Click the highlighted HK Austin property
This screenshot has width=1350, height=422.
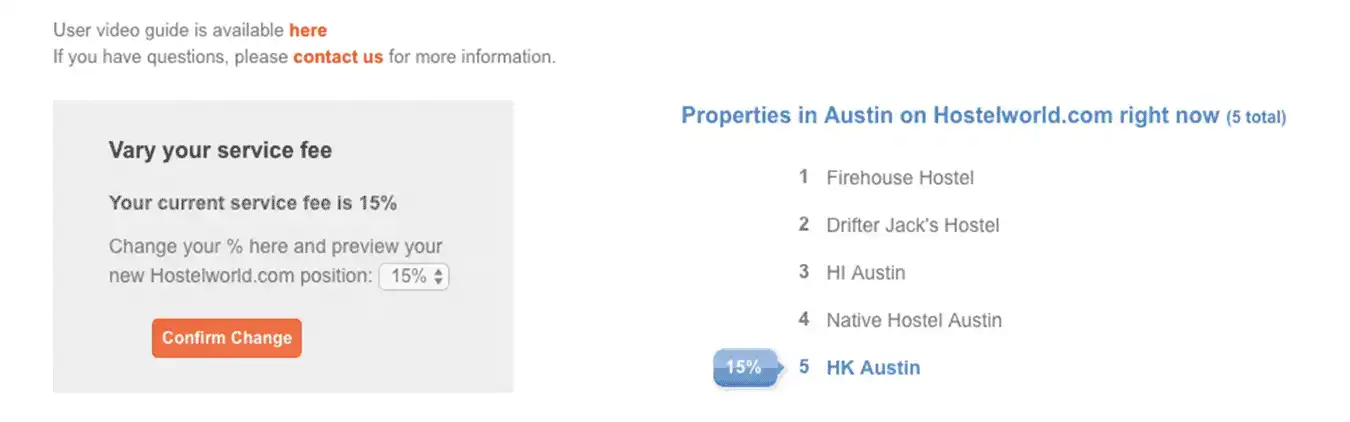[873, 368]
